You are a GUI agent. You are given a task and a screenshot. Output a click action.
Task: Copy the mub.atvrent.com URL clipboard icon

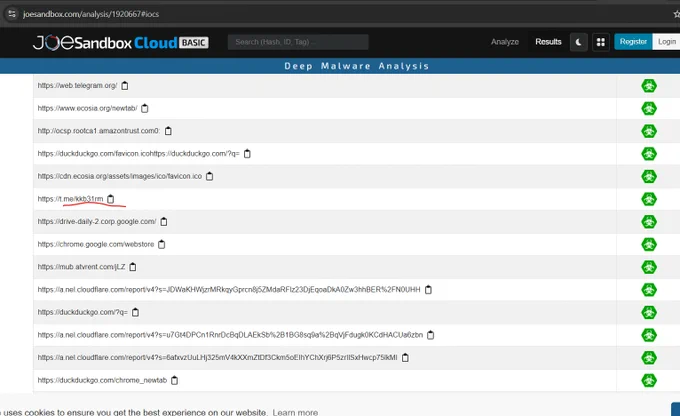point(133,267)
